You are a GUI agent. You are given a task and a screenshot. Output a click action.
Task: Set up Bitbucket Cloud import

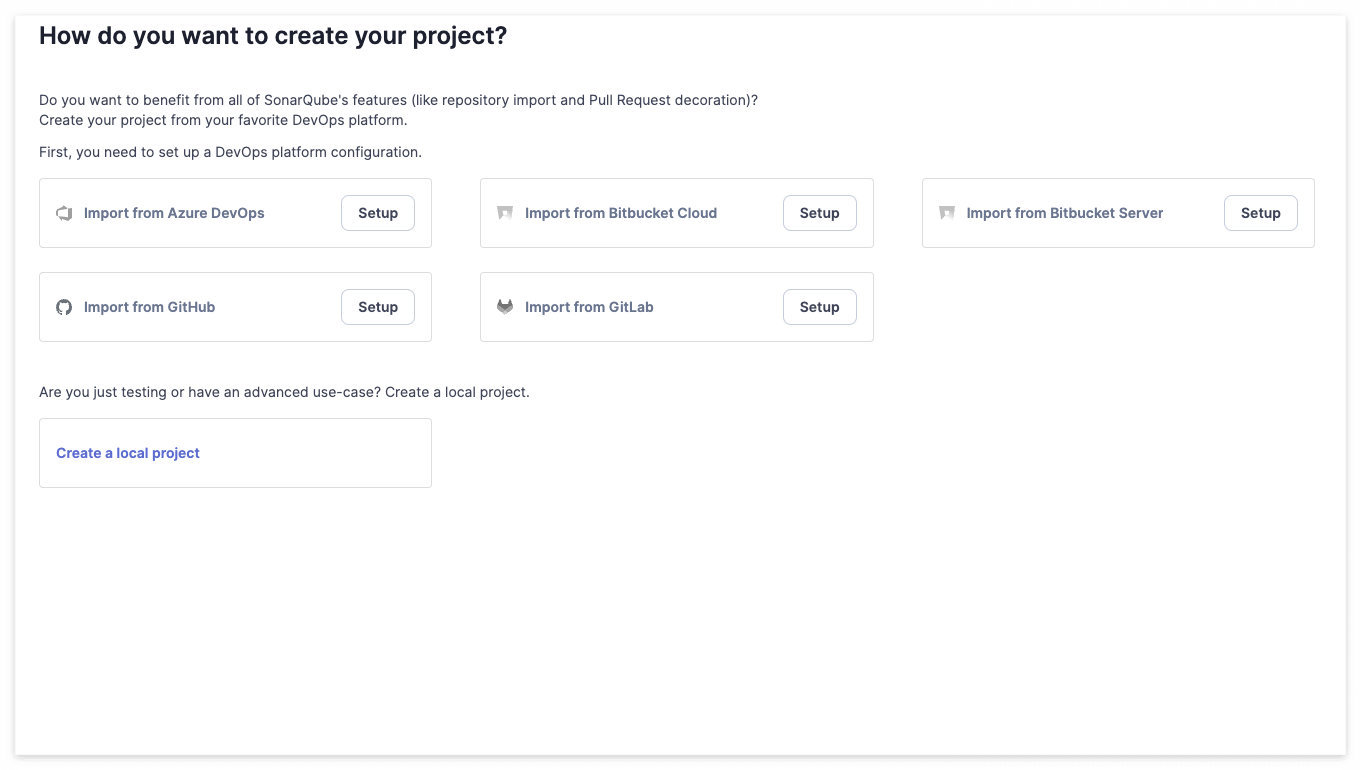point(819,213)
